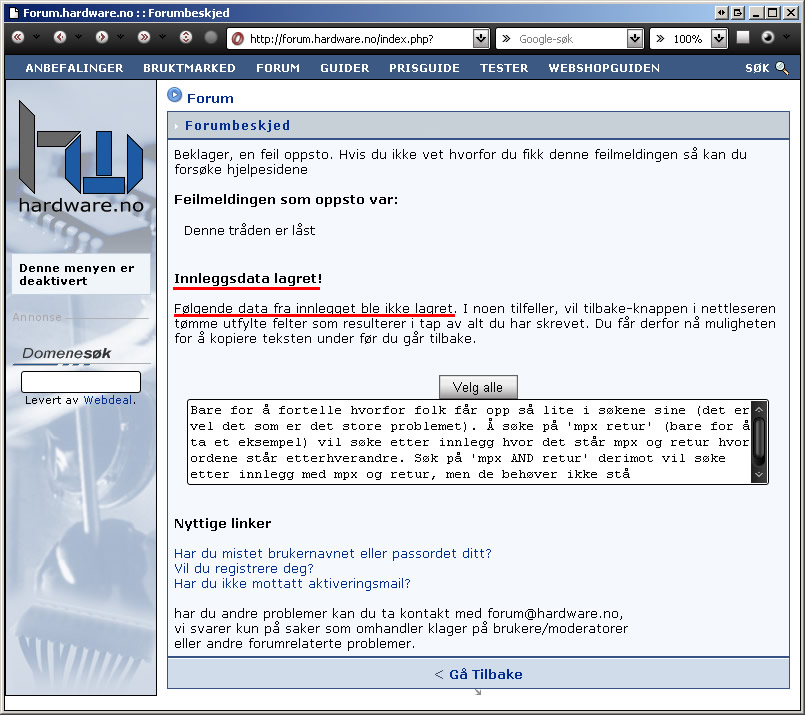This screenshot has height=715, width=805.
Task: Open forward history dropdown arrow
Action: [120, 37]
